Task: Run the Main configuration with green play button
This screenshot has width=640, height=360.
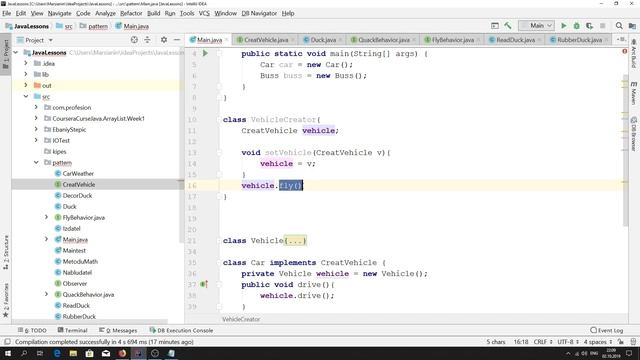Action: pos(564,26)
